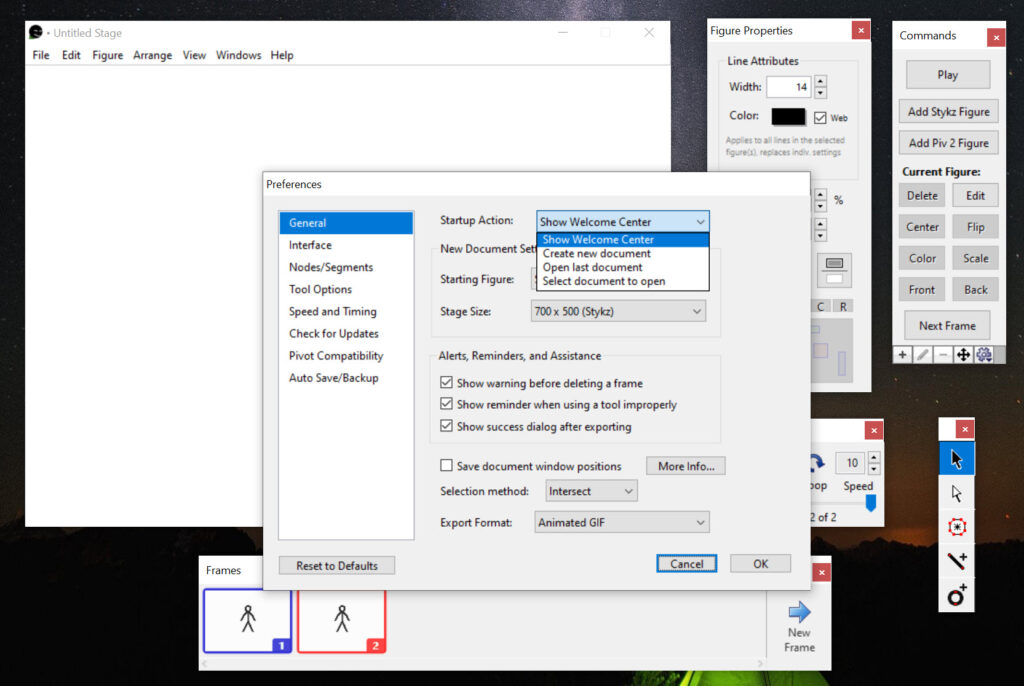
Task: Open the Arrange menu
Action: click(152, 56)
